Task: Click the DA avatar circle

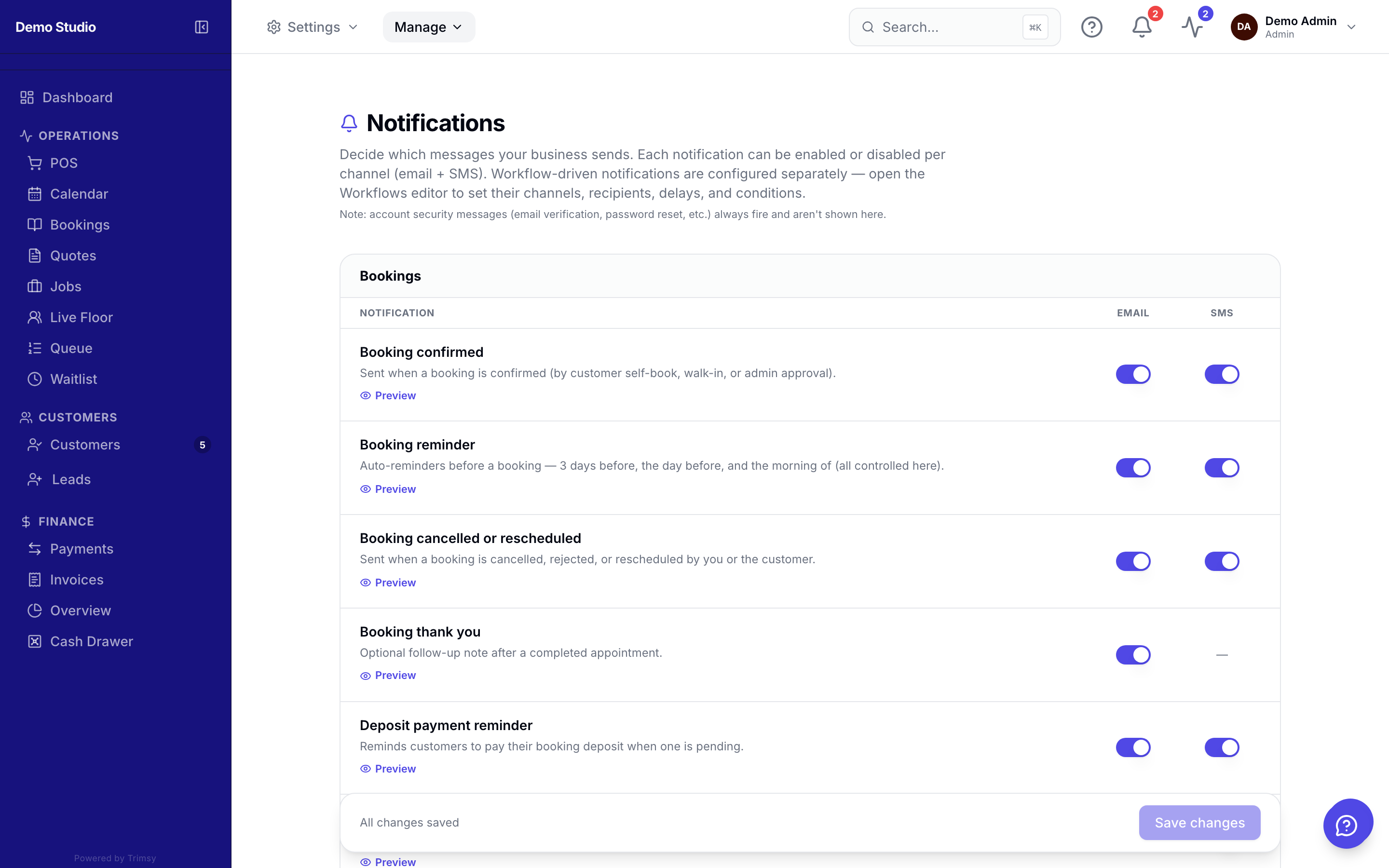Action: coord(1244,27)
